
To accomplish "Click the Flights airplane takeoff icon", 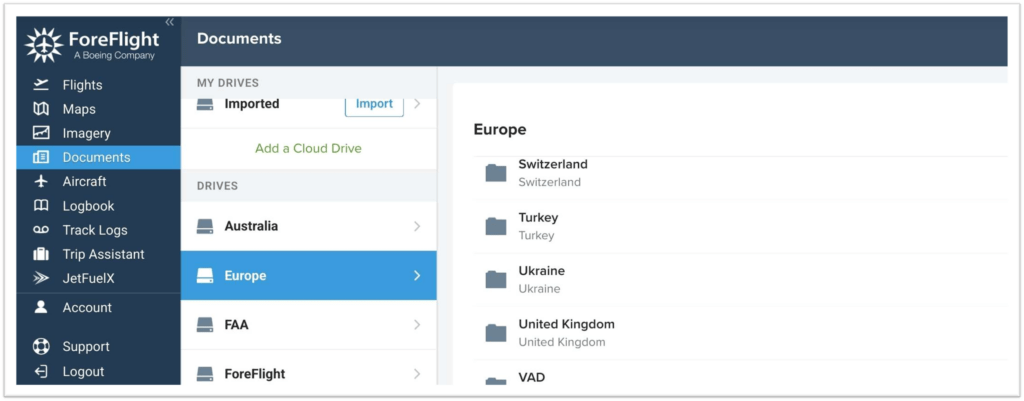I will [x=40, y=85].
